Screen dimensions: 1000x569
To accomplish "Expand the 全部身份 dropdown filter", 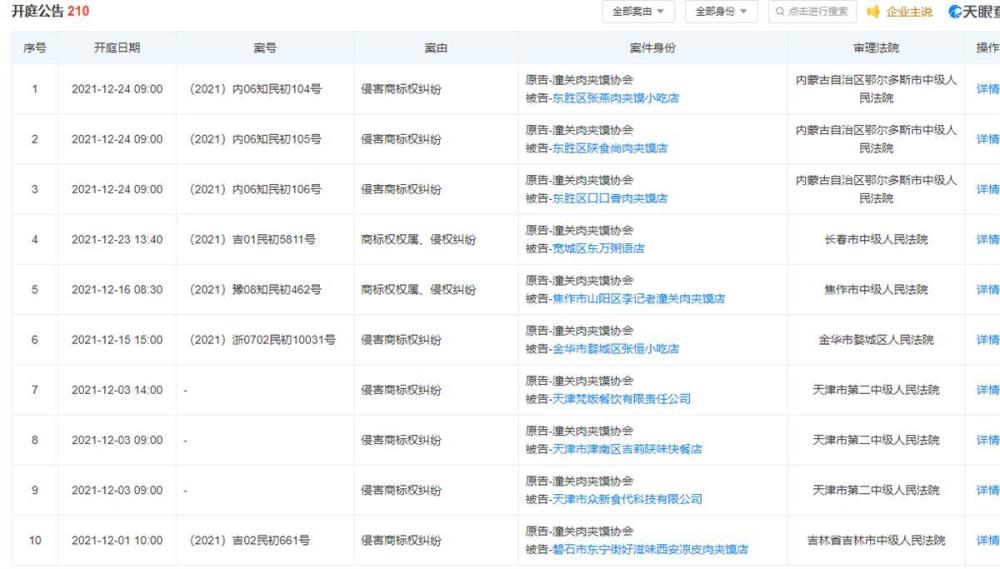I will (x=721, y=11).
